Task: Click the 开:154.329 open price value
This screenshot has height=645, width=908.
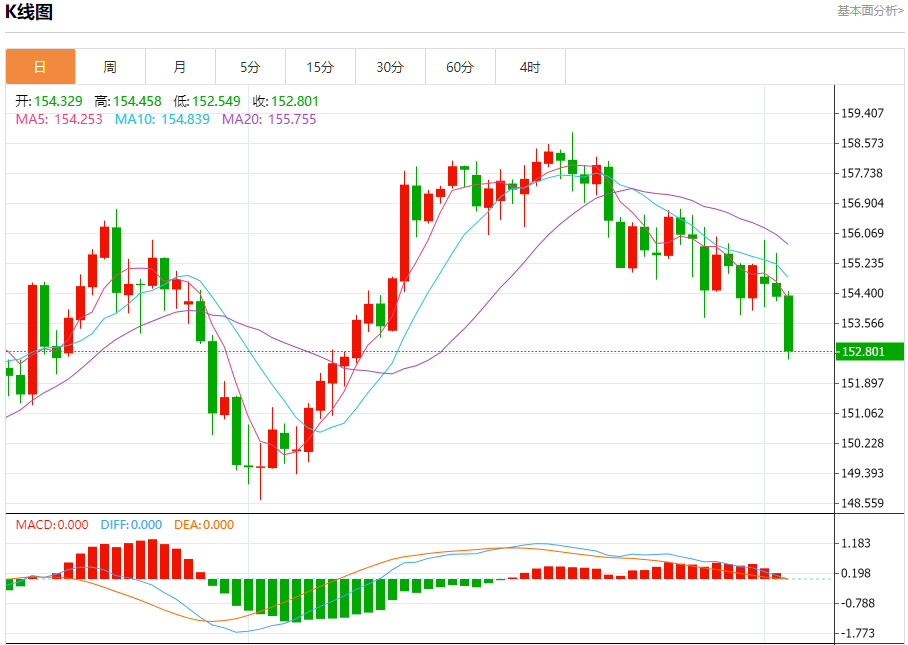Action: pos(49,101)
